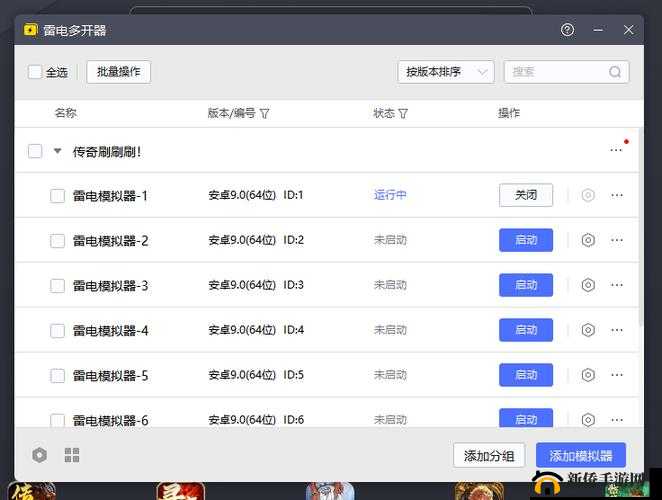Open settings gear for 雷电模拟器-1

[588, 195]
